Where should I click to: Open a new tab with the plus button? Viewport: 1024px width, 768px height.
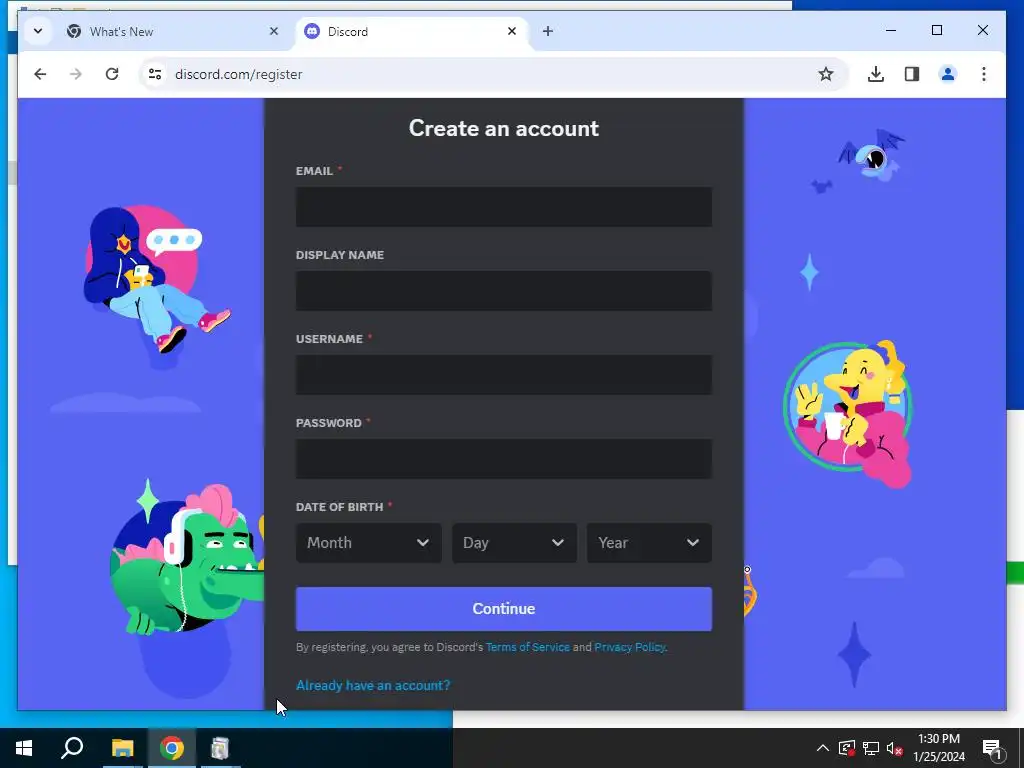click(548, 31)
